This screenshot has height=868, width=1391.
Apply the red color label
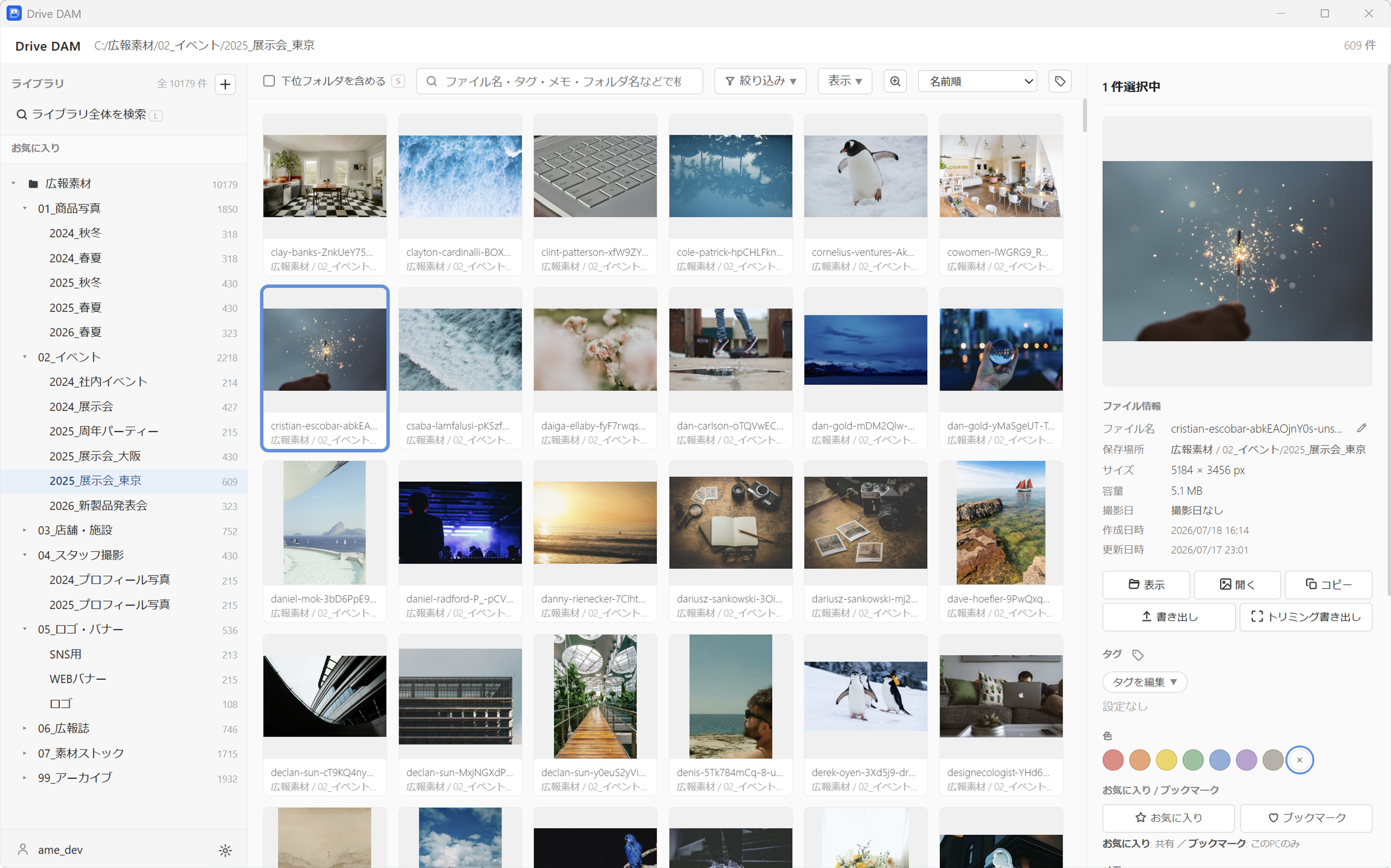1112,760
